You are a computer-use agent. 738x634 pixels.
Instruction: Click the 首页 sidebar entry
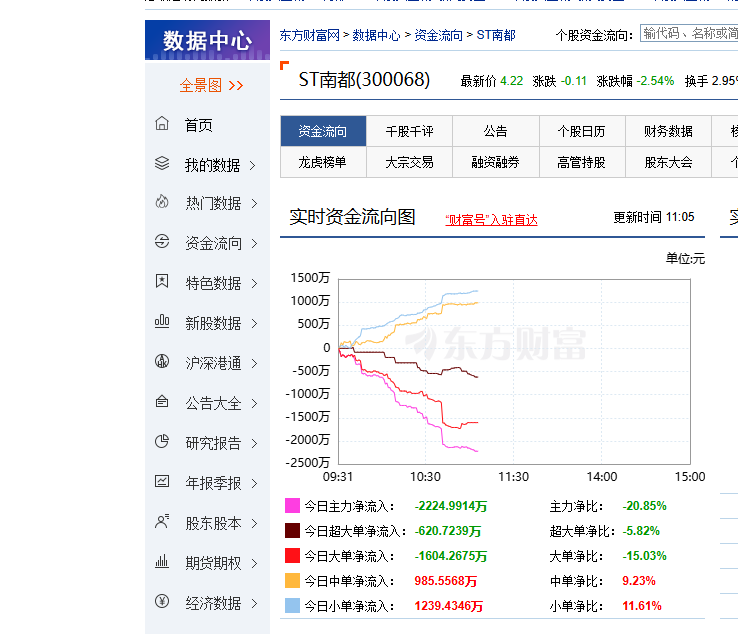[x=198, y=125]
